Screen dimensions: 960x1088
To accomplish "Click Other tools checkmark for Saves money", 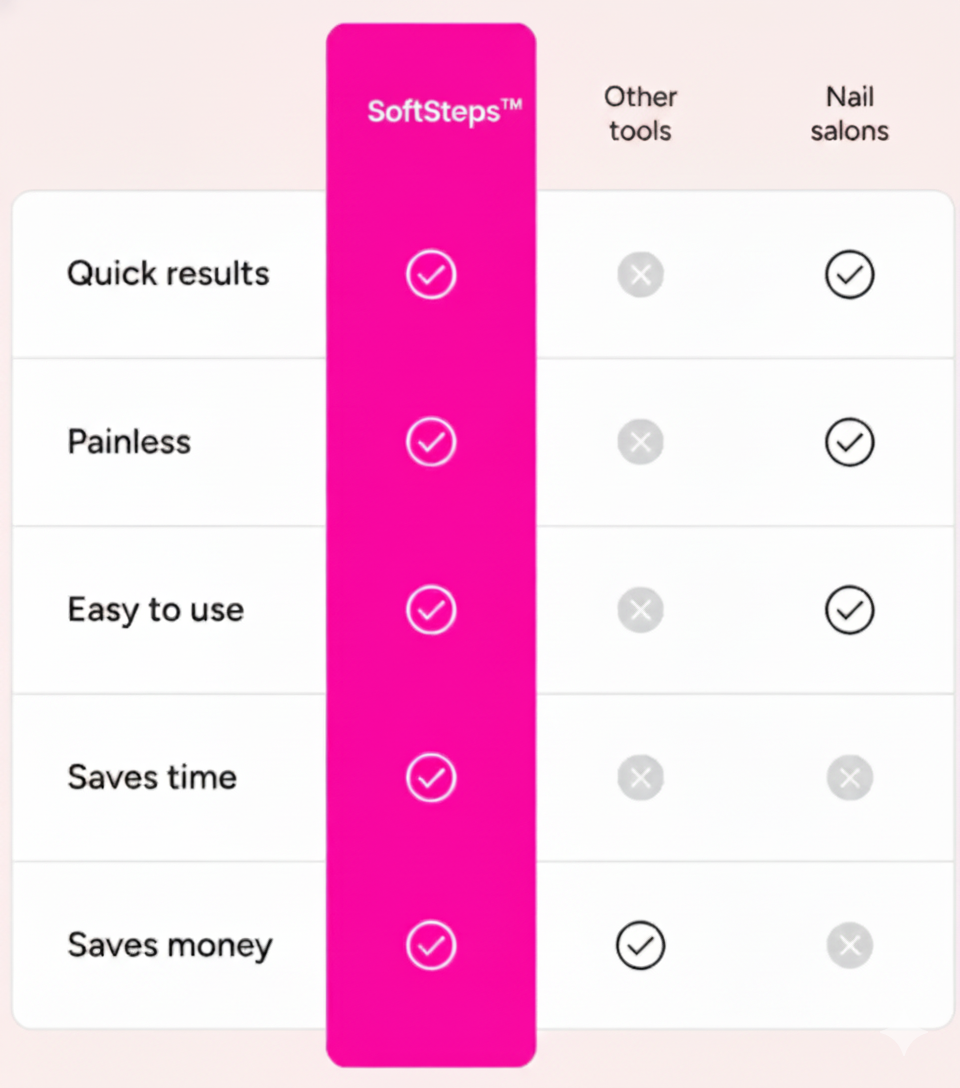I will [x=641, y=946].
